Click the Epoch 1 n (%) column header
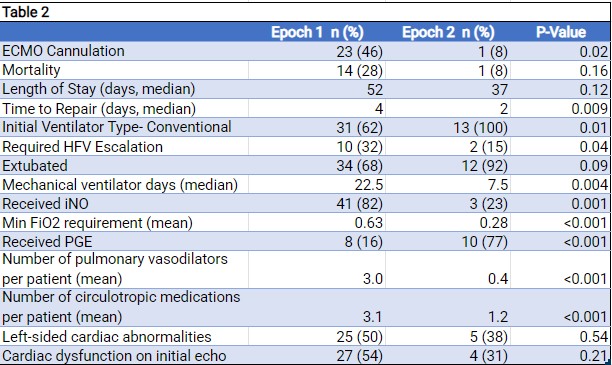612x365 pixels. [317, 32]
